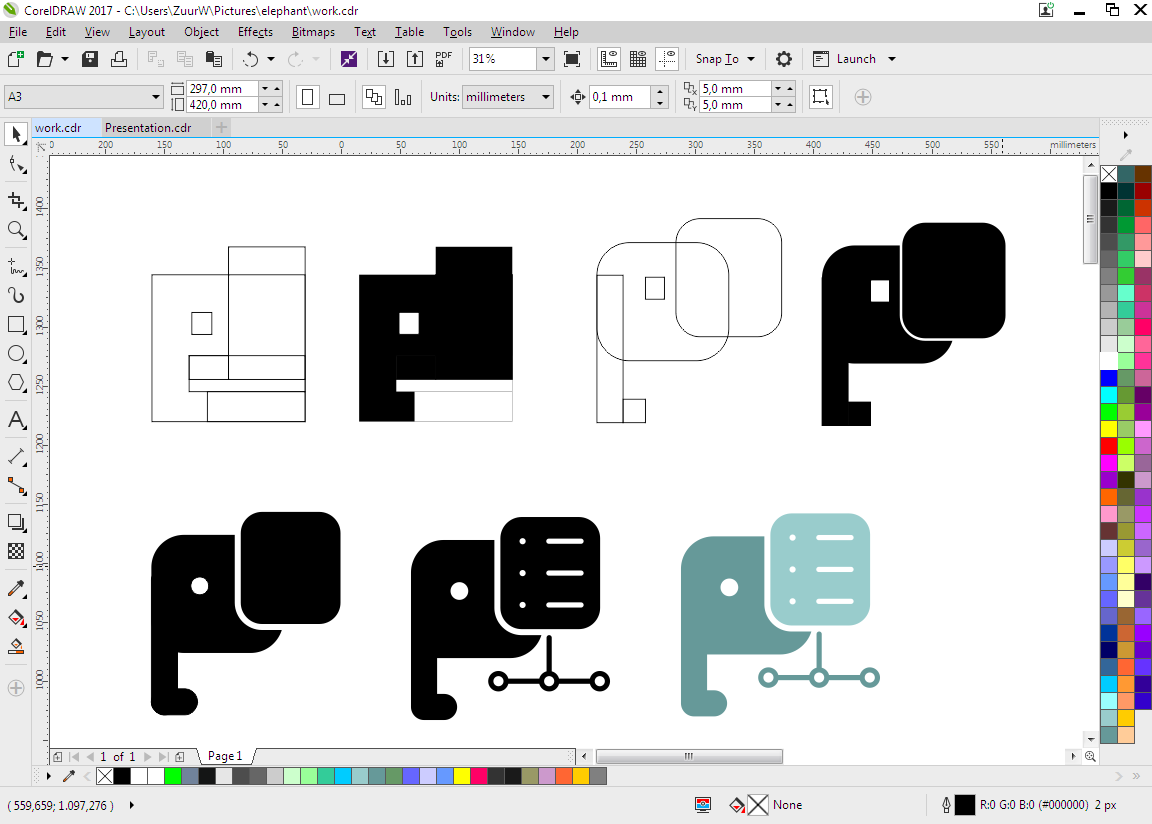Select the Parallel Dimension tool

[x=16, y=457]
